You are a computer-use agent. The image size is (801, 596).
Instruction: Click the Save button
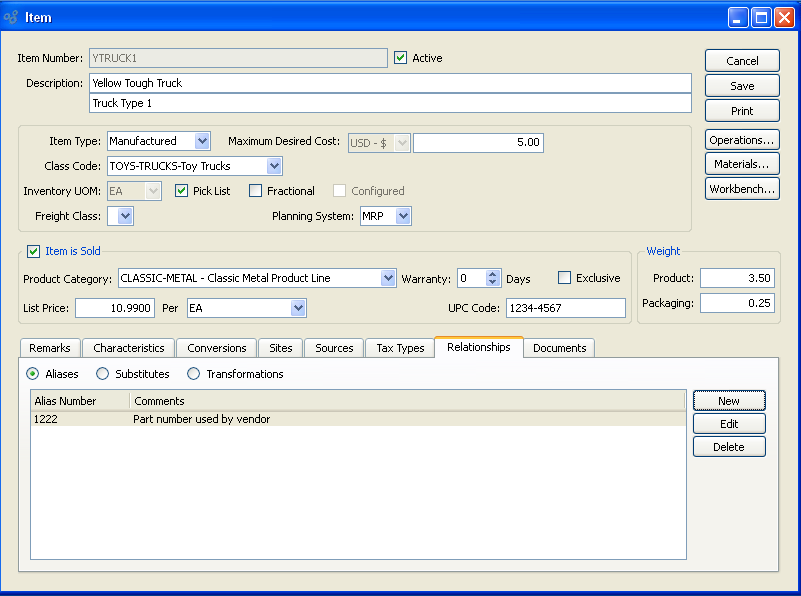[x=742, y=86]
